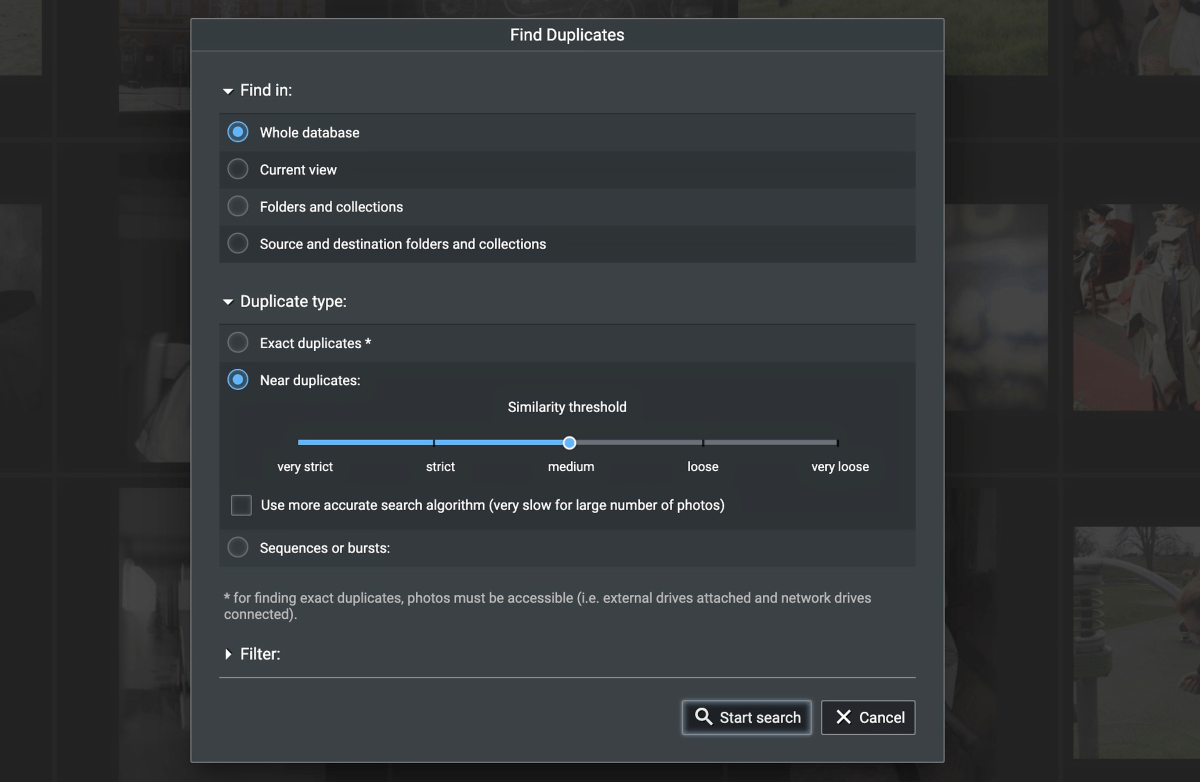
Task: Enable the more accurate search algorithm
Action: click(x=241, y=505)
